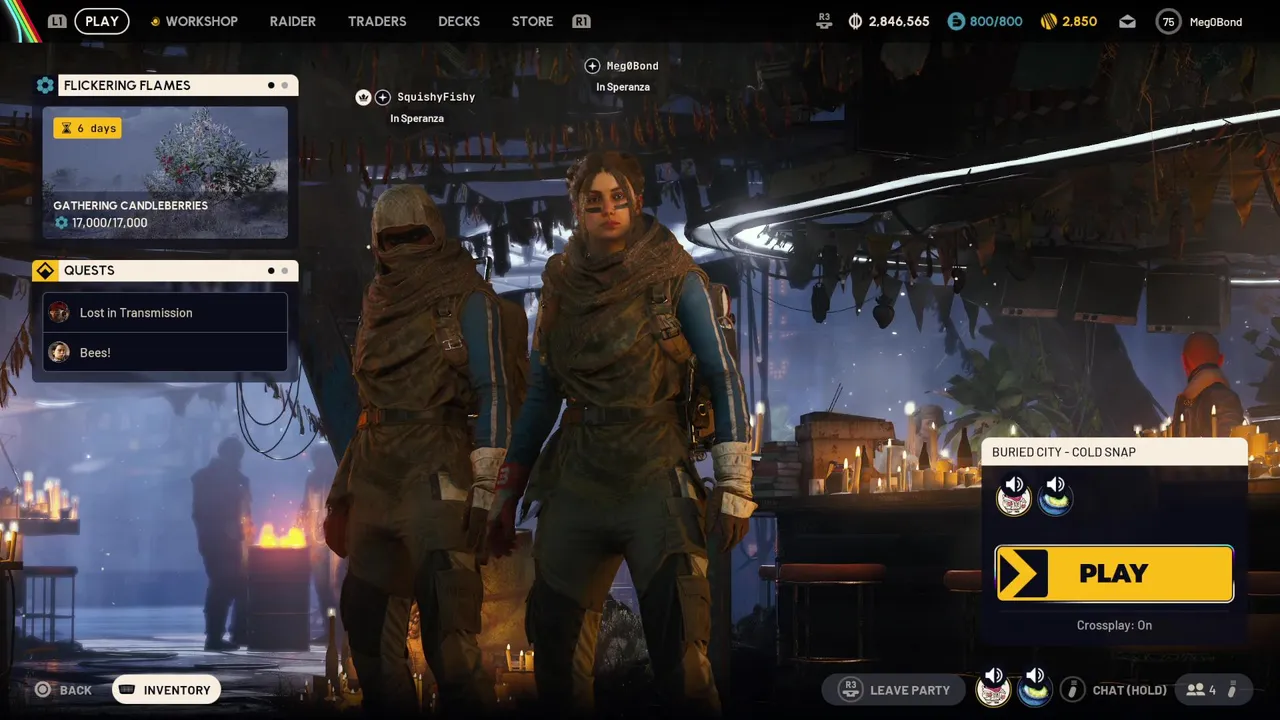
Task: Click the Quests diamond icon
Action: tap(45, 271)
